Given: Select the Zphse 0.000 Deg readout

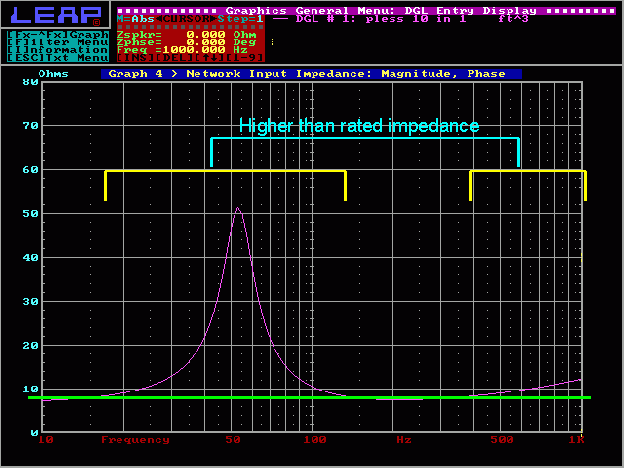Looking at the screenshot, I should pyautogui.click(x=187, y=42).
